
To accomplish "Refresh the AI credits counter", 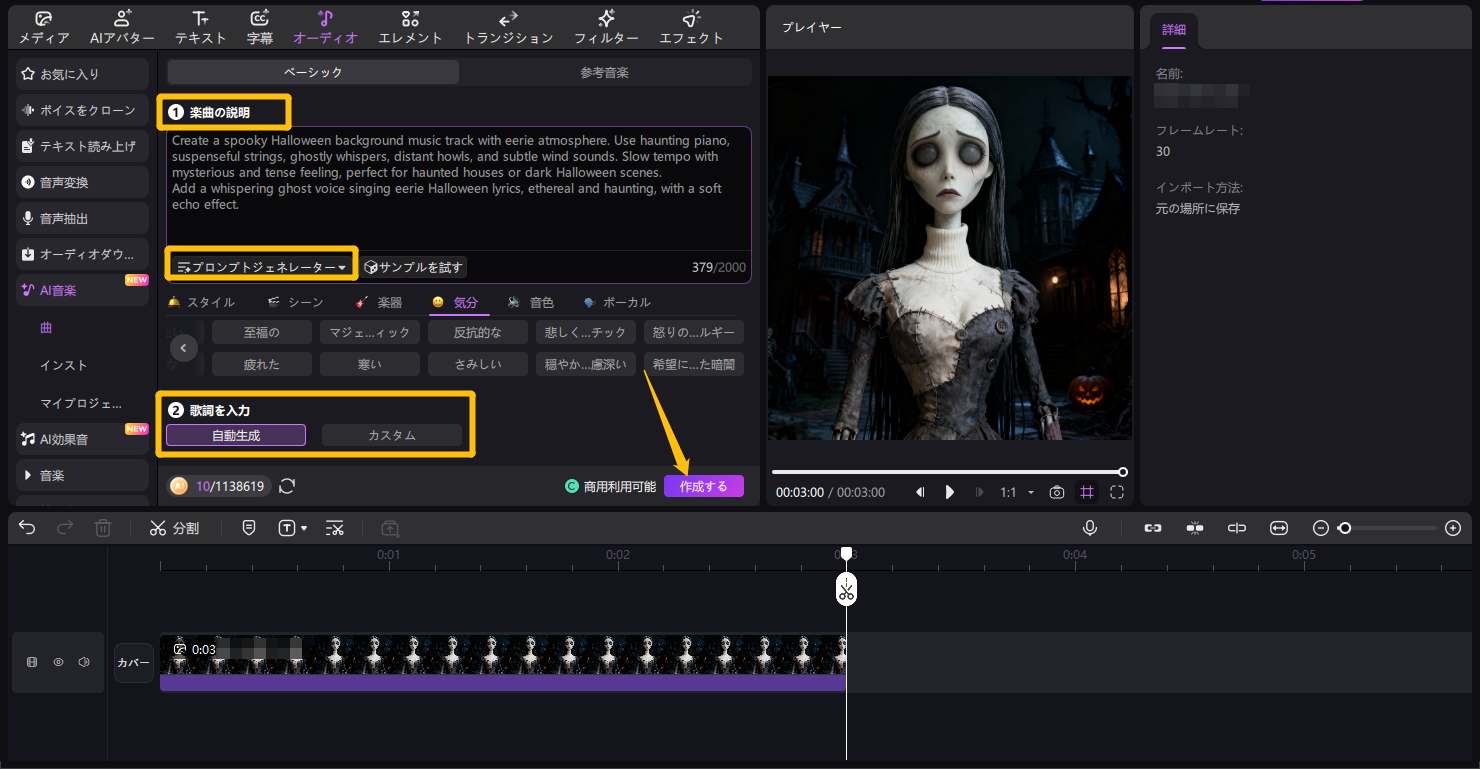I will [x=287, y=486].
